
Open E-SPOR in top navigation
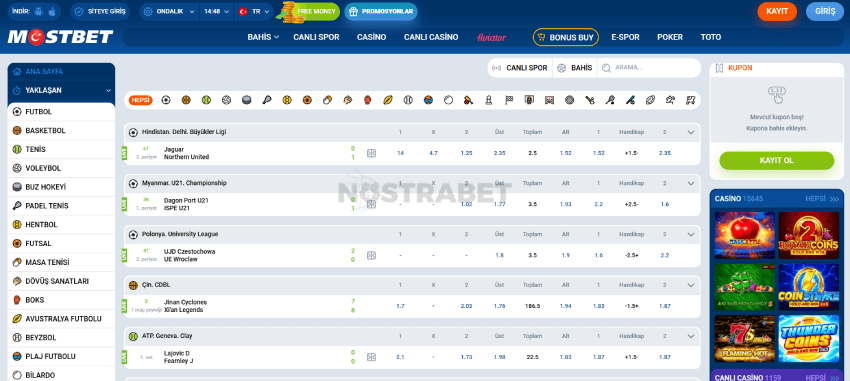pyautogui.click(x=625, y=37)
